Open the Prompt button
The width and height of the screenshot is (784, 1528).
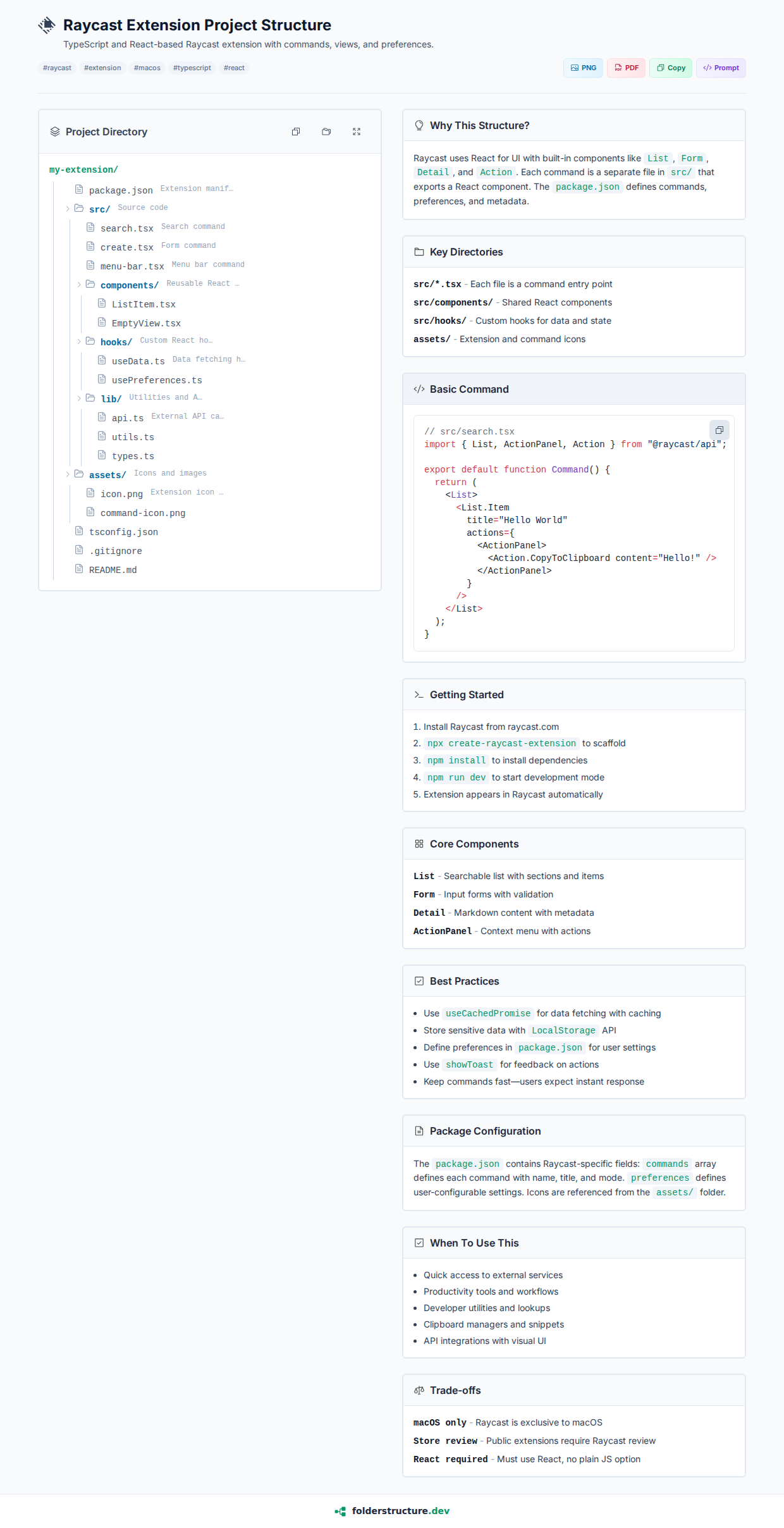[721, 68]
